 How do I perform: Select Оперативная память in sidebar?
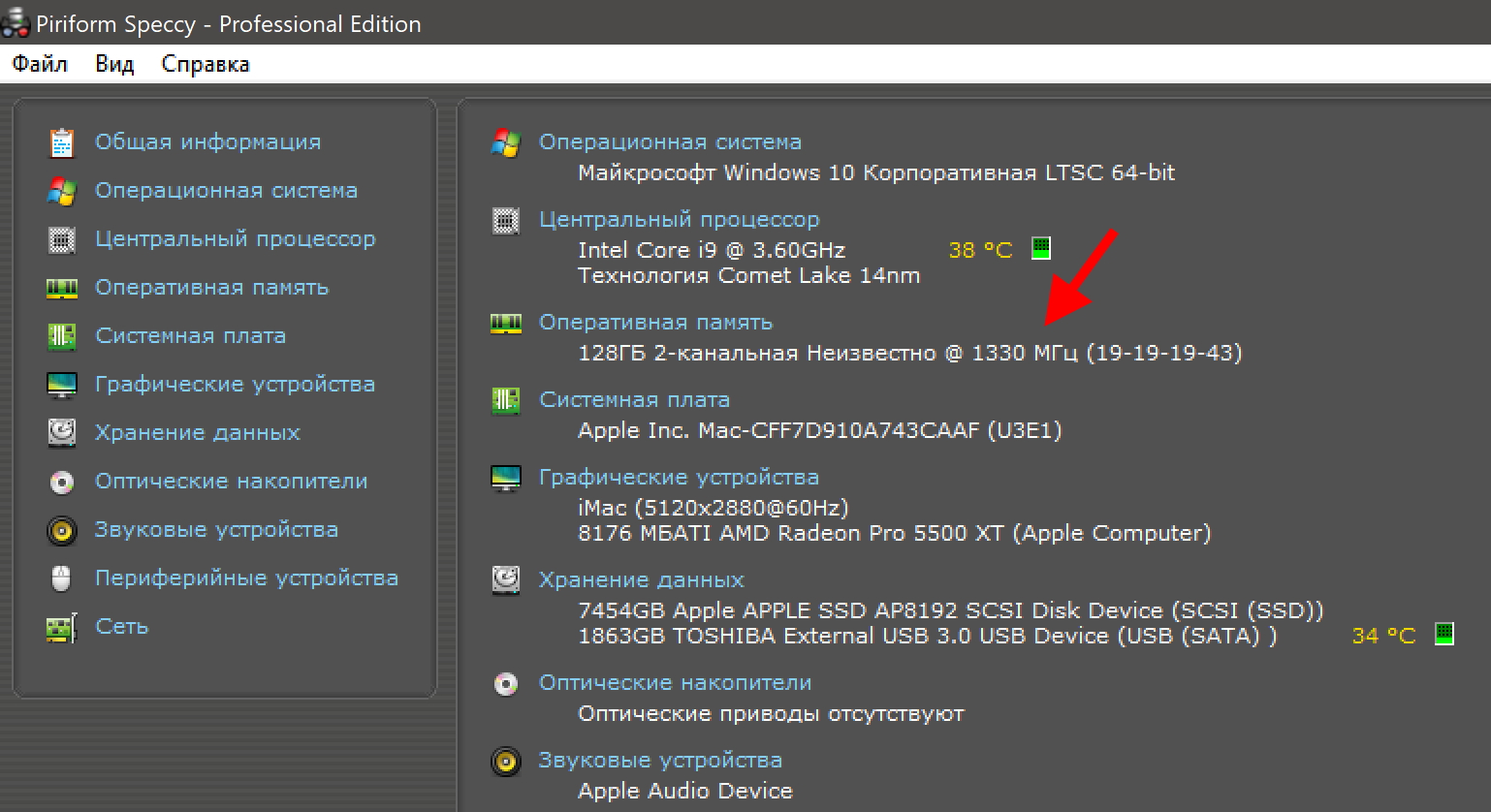point(211,288)
